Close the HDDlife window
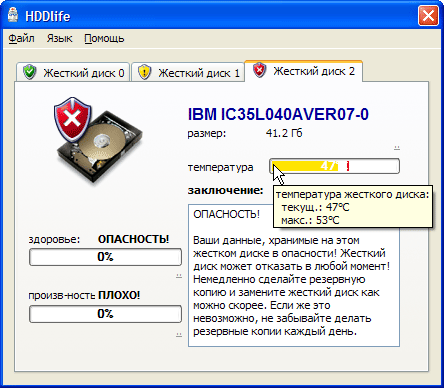 428,16
